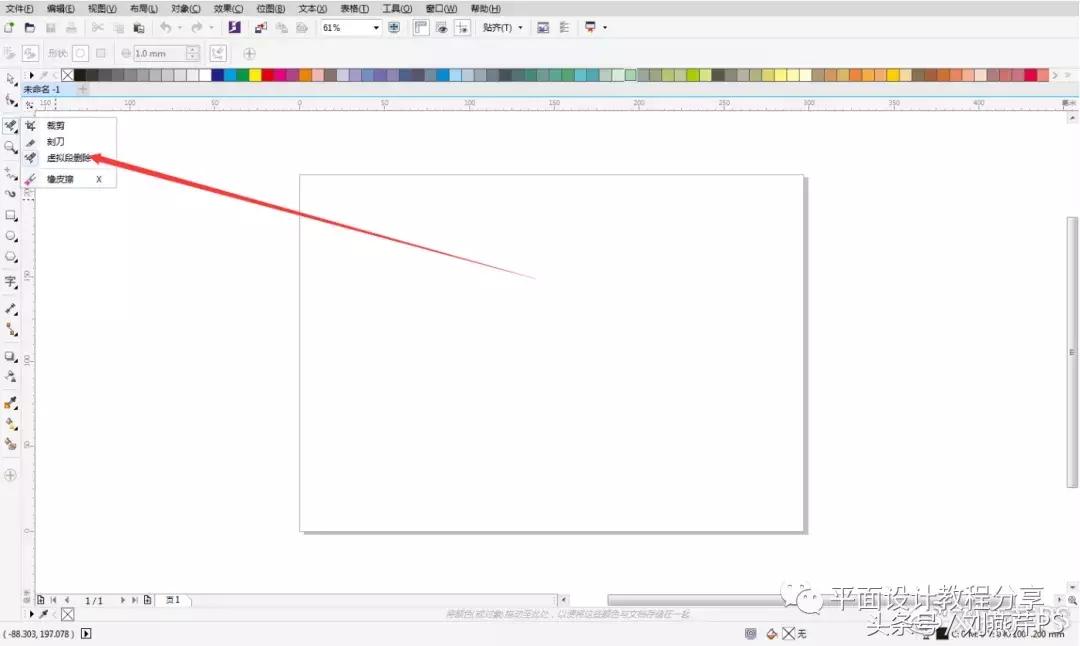The height and width of the screenshot is (646, 1080).
Task: Open the 位图 (Bitmap) menu
Action: (270, 8)
